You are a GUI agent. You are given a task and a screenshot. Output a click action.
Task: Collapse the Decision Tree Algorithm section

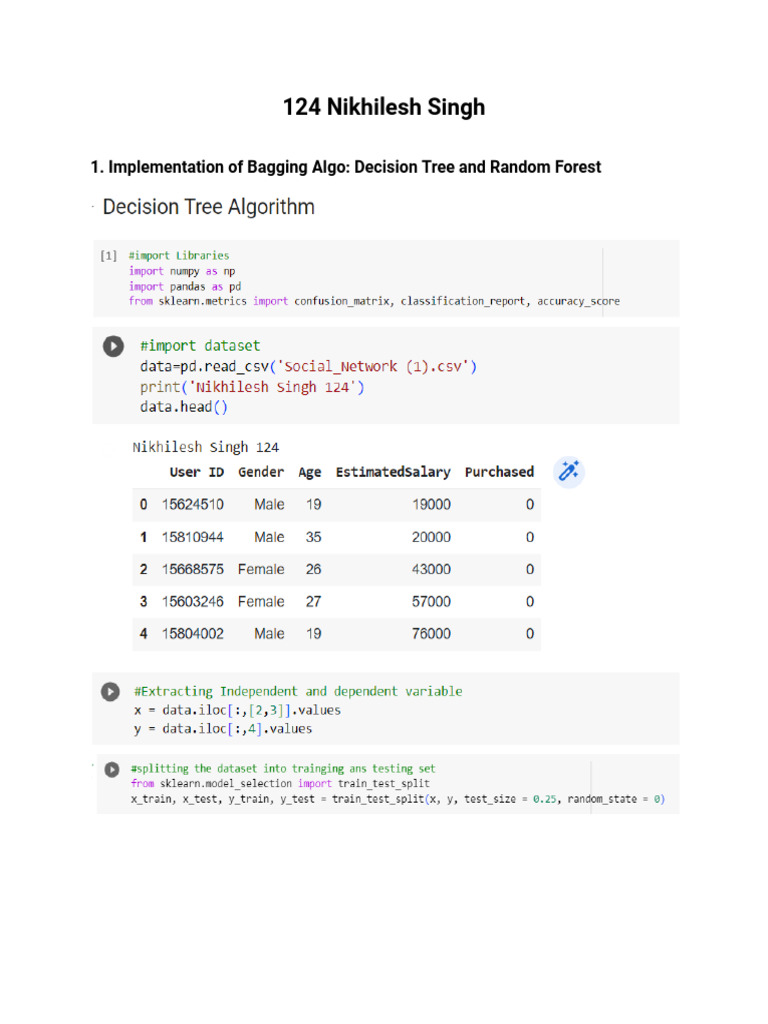(92, 207)
